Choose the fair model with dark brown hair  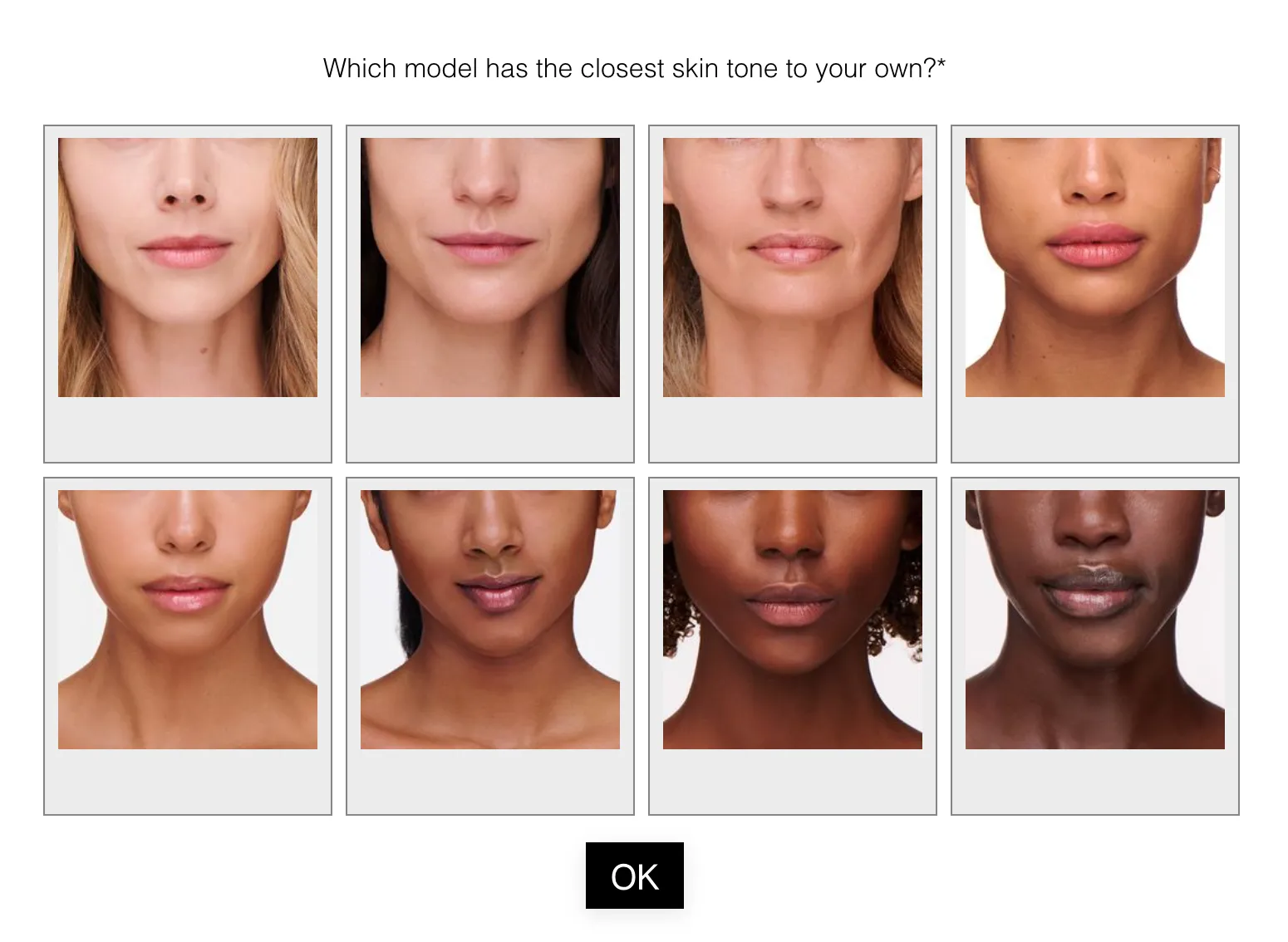(x=490, y=267)
